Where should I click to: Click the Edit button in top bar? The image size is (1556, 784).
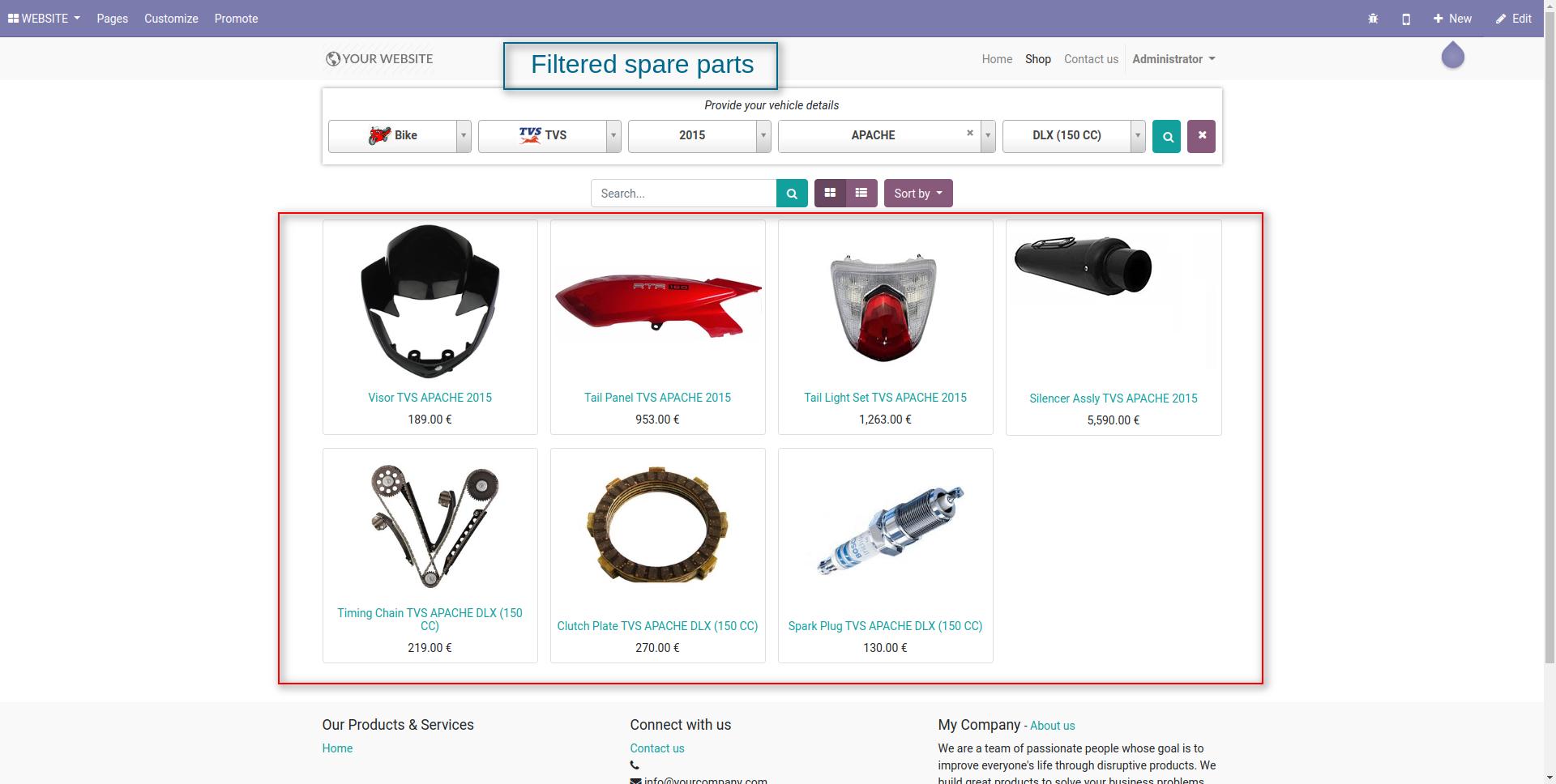pyautogui.click(x=1514, y=19)
